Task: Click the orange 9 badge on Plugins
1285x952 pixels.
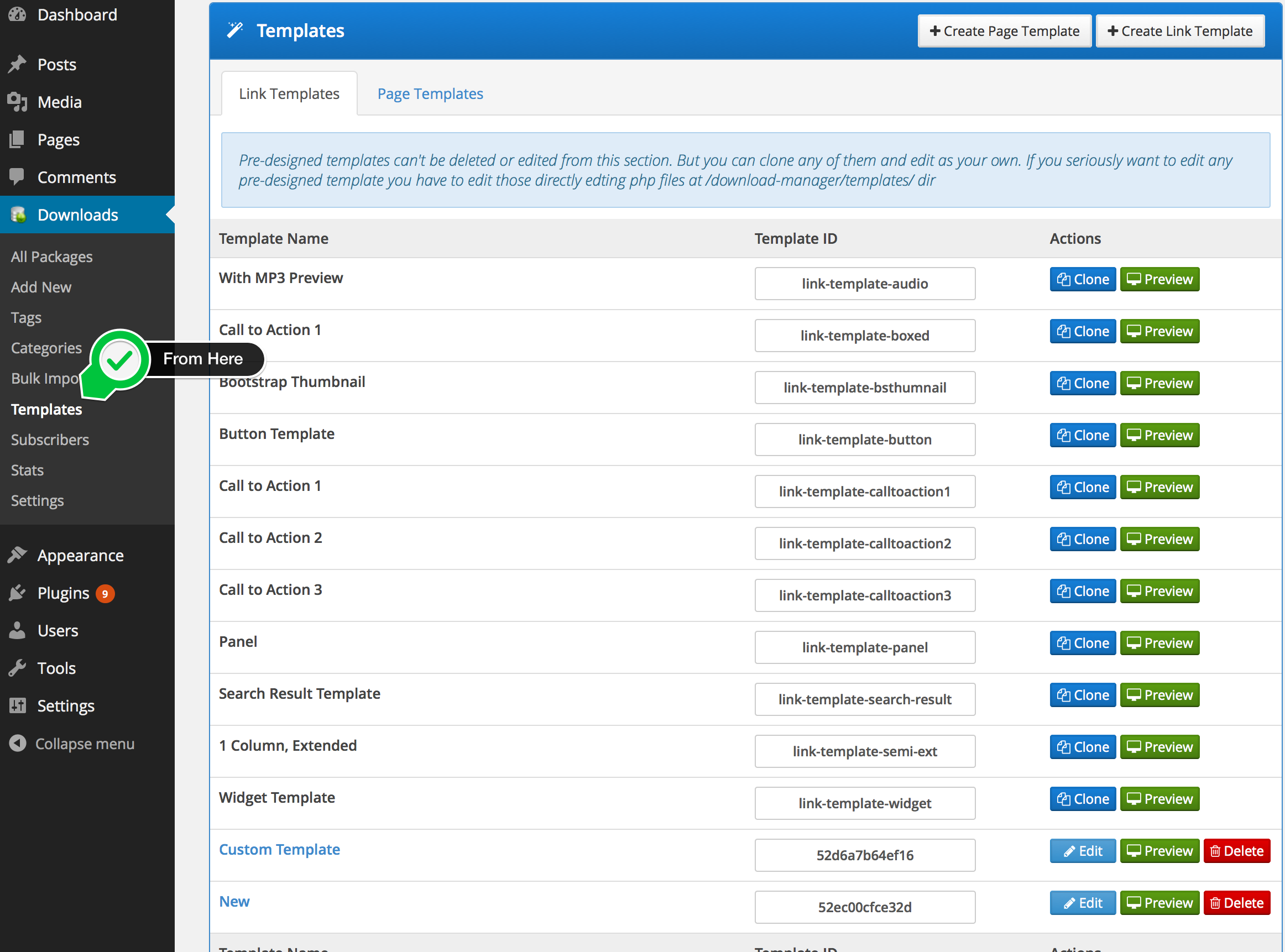Action: [x=105, y=593]
